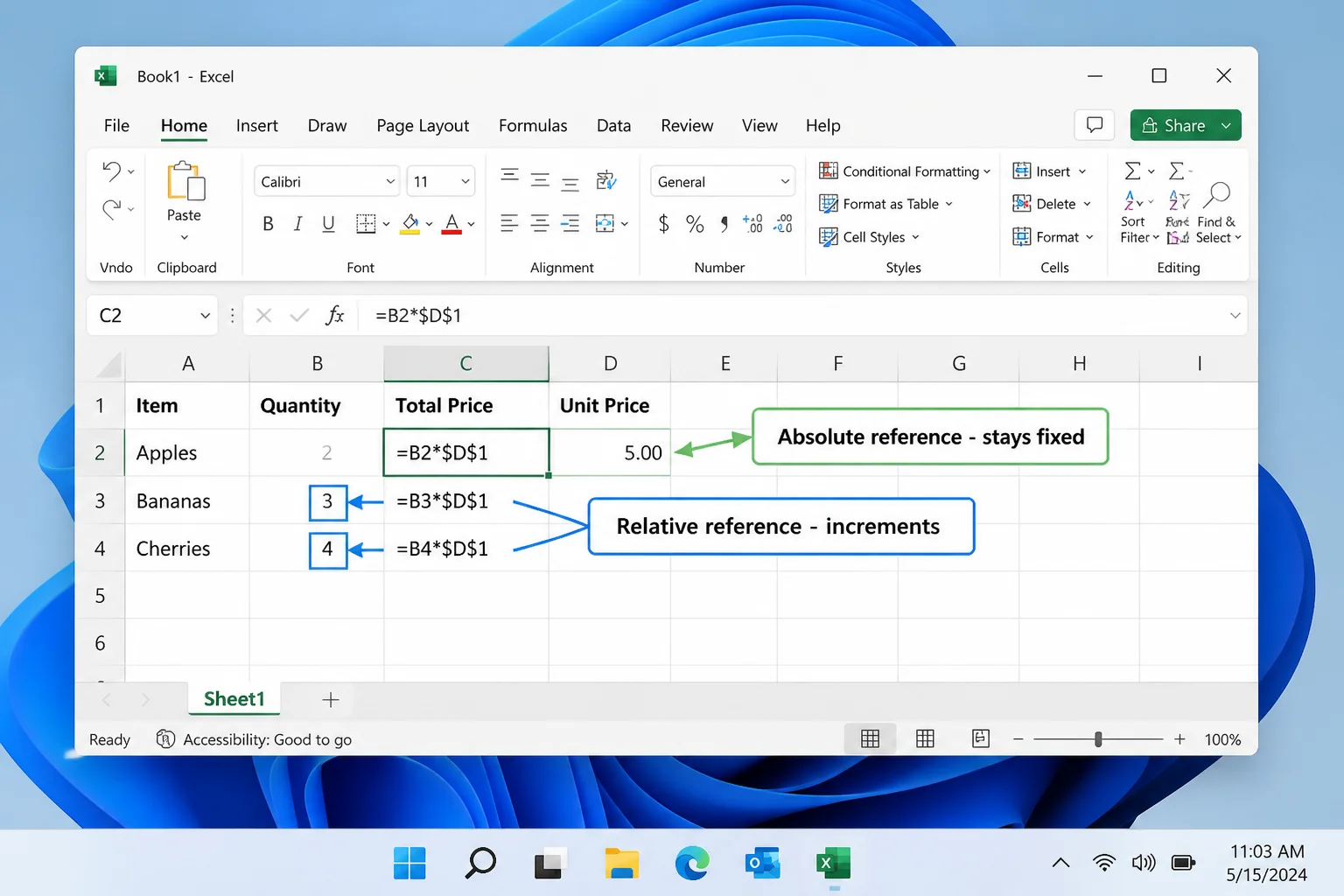Click Decrease Decimal icon
This screenshot has width=1344, height=896.
pos(782,224)
